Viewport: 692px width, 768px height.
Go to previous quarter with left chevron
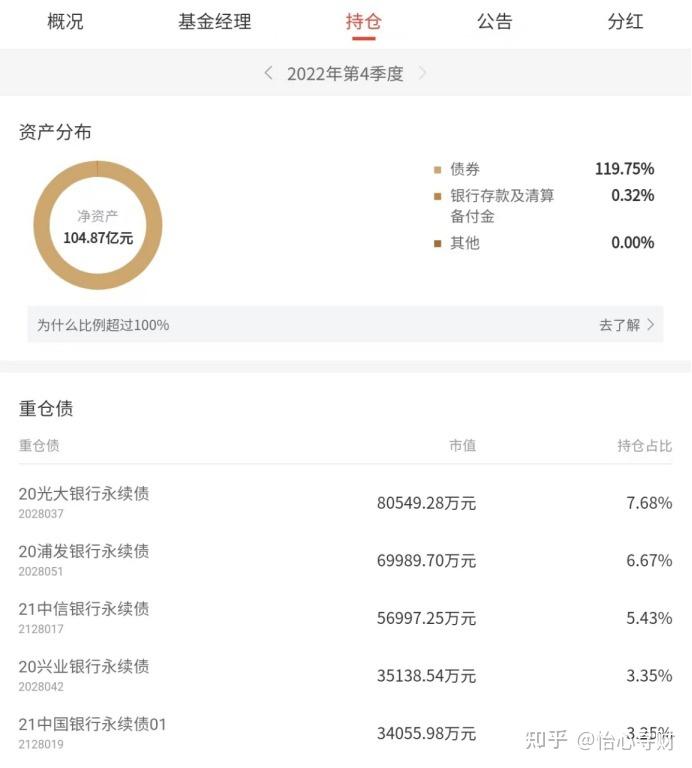coord(268,73)
